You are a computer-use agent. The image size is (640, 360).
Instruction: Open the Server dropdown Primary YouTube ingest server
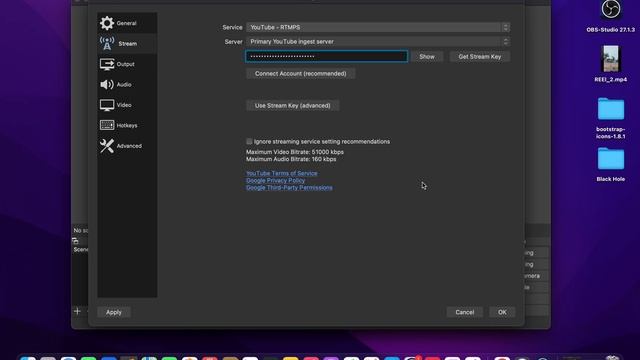click(x=378, y=42)
